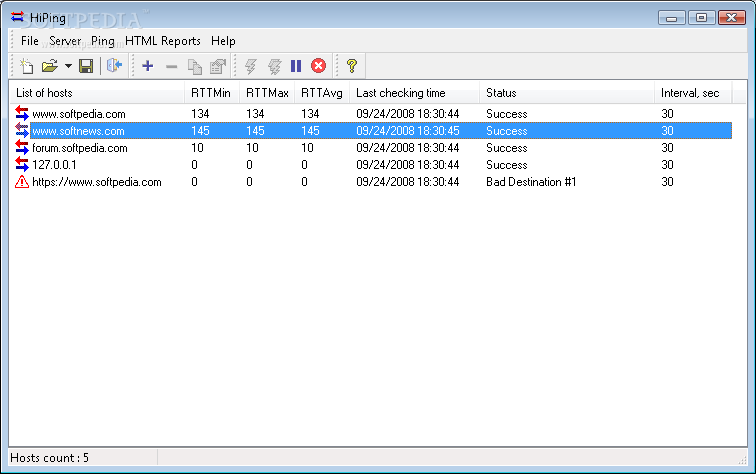Click RTTMin value 134 for www.softpedia.com
Image resolution: width=756 pixels, height=474 pixels.
coord(200,114)
